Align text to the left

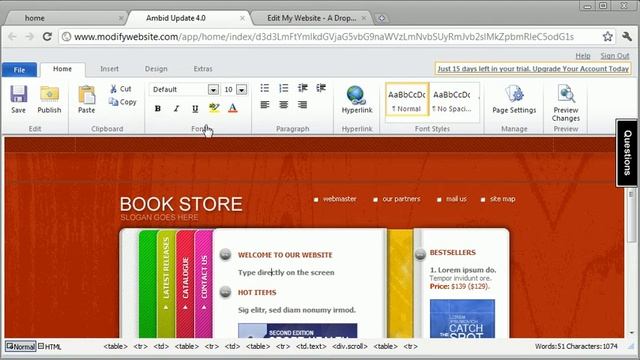[x=265, y=105]
